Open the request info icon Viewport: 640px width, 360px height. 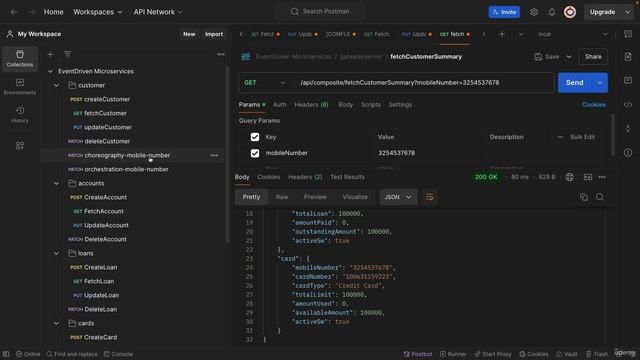click(x=628, y=153)
